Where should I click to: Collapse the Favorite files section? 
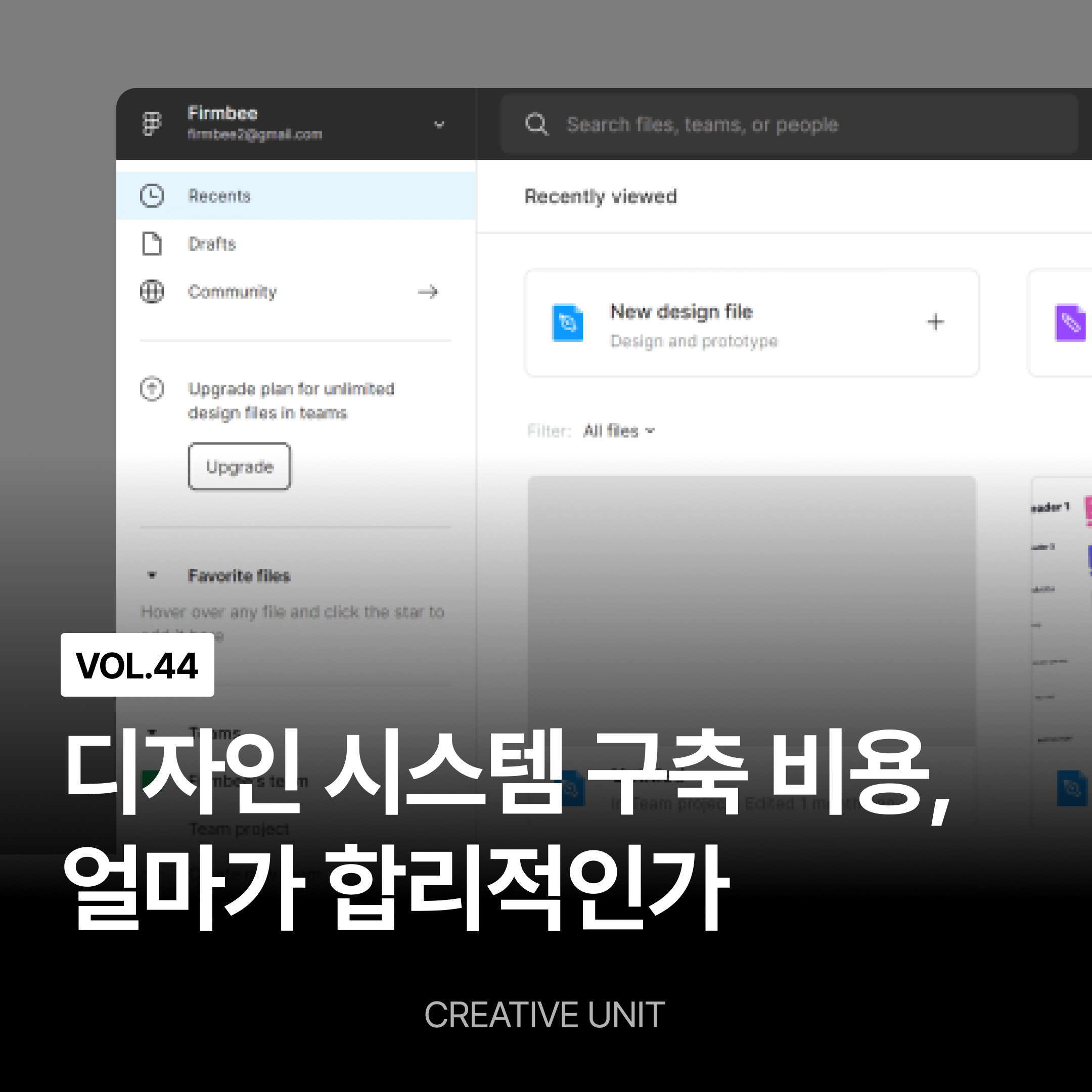click(152, 575)
